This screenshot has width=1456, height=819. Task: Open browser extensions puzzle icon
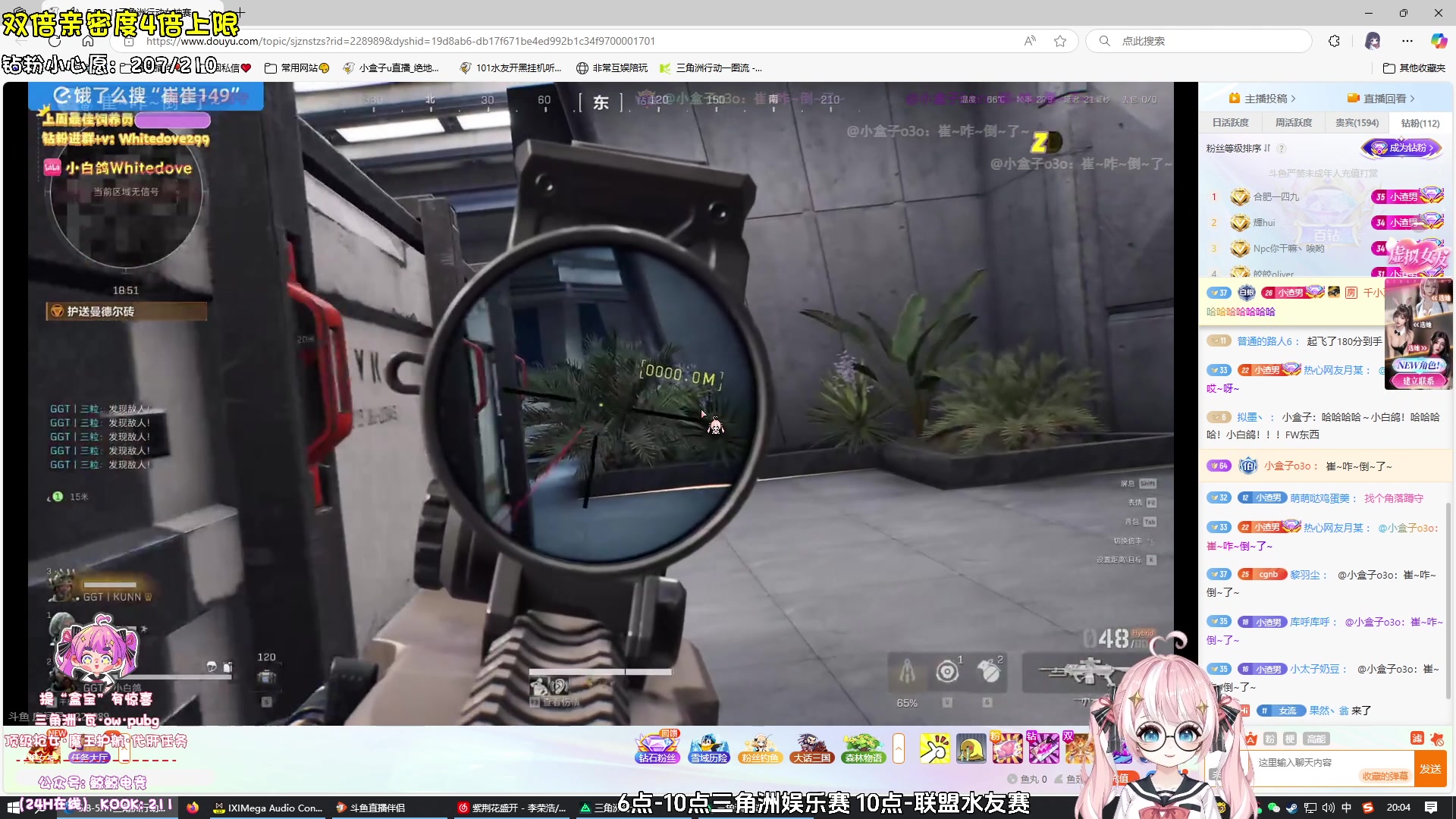[1334, 41]
